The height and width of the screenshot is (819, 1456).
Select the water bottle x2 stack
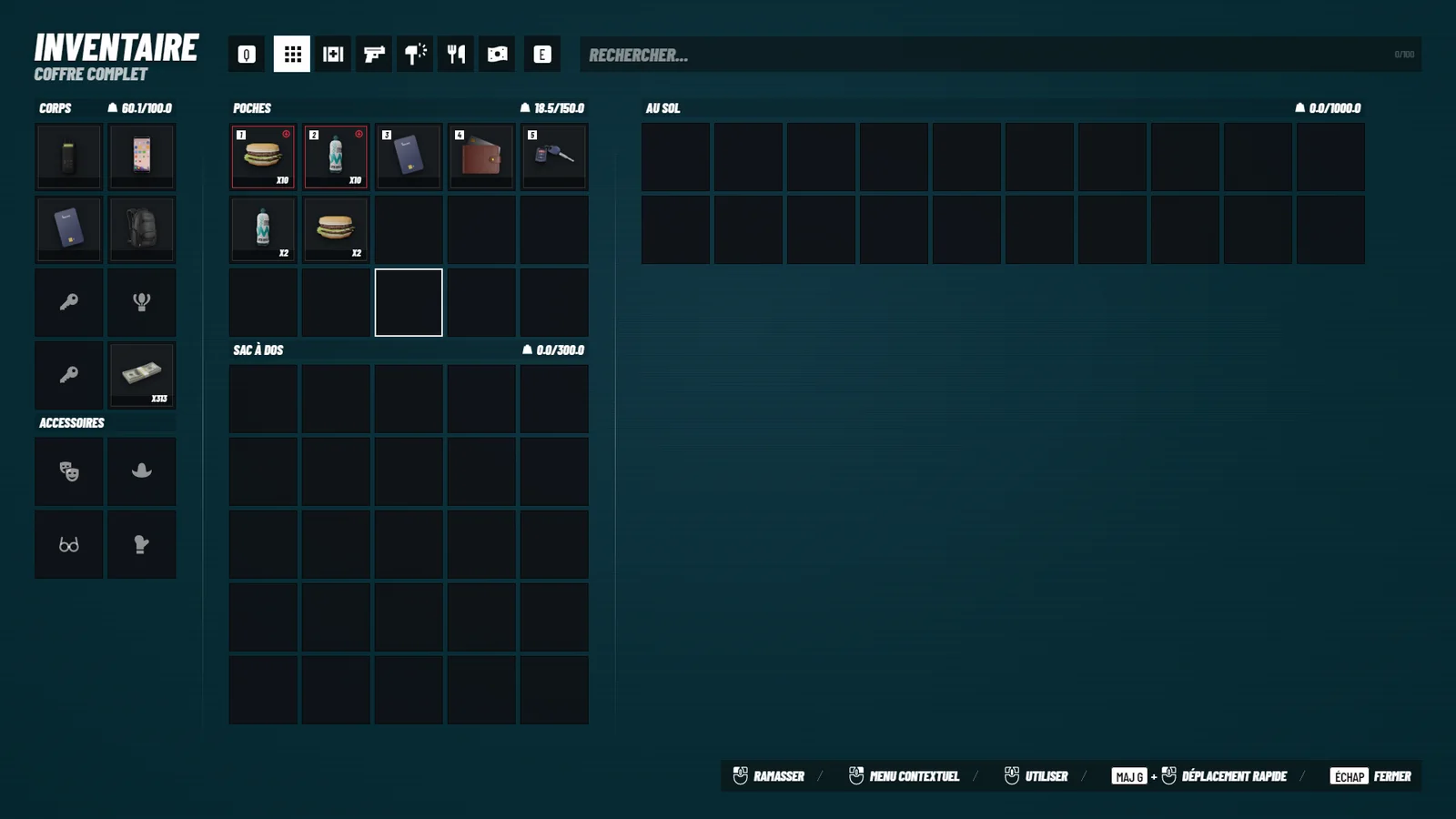pyautogui.click(x=263, y=229)
